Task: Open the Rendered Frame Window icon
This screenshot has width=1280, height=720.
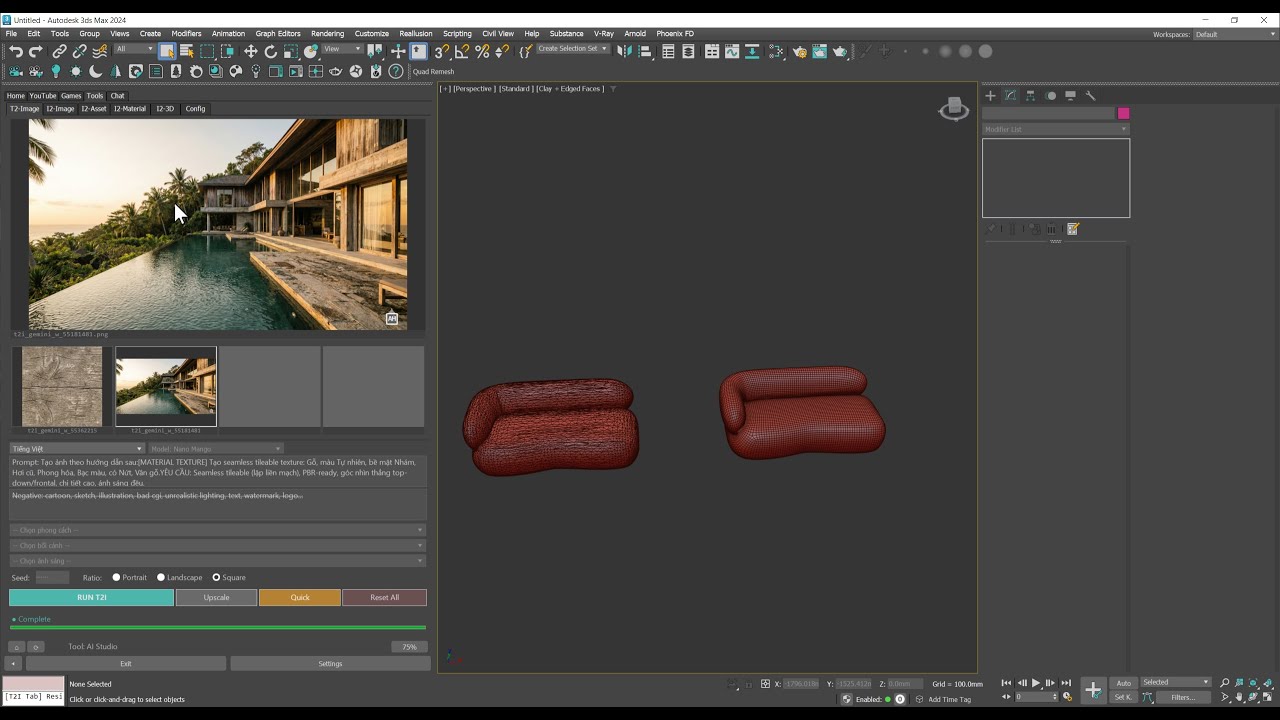Action: [x=820, y=51]
